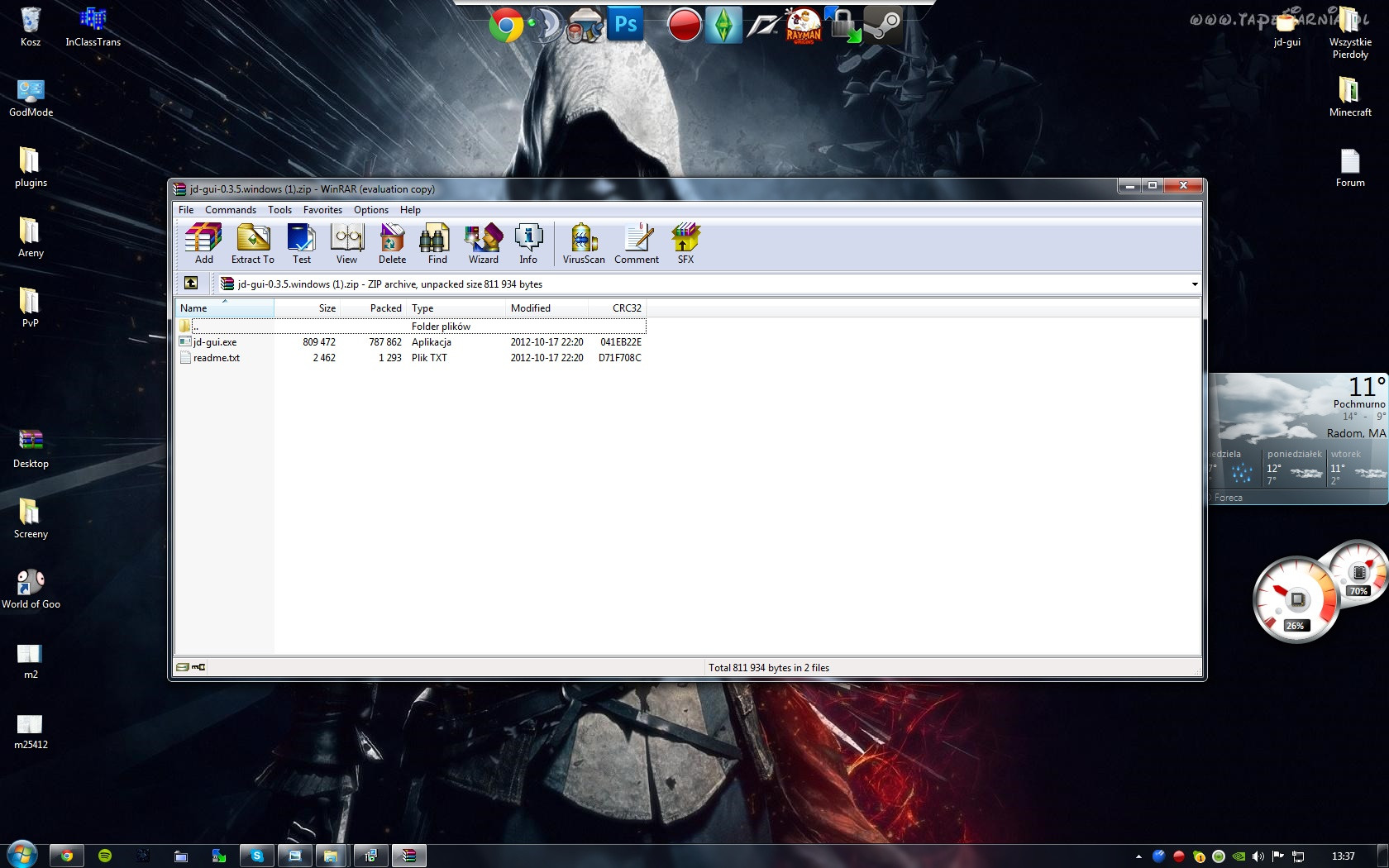Open the GodMode desktop icon
1389x868 pixels.
31,98
